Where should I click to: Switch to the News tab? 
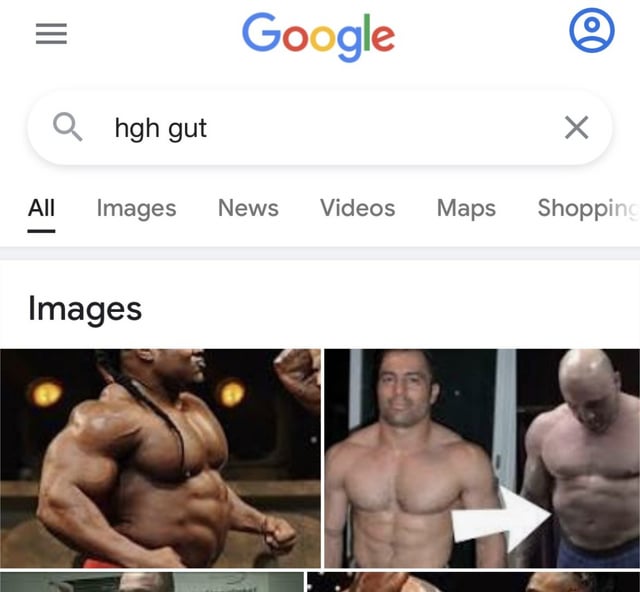[248, 208]
